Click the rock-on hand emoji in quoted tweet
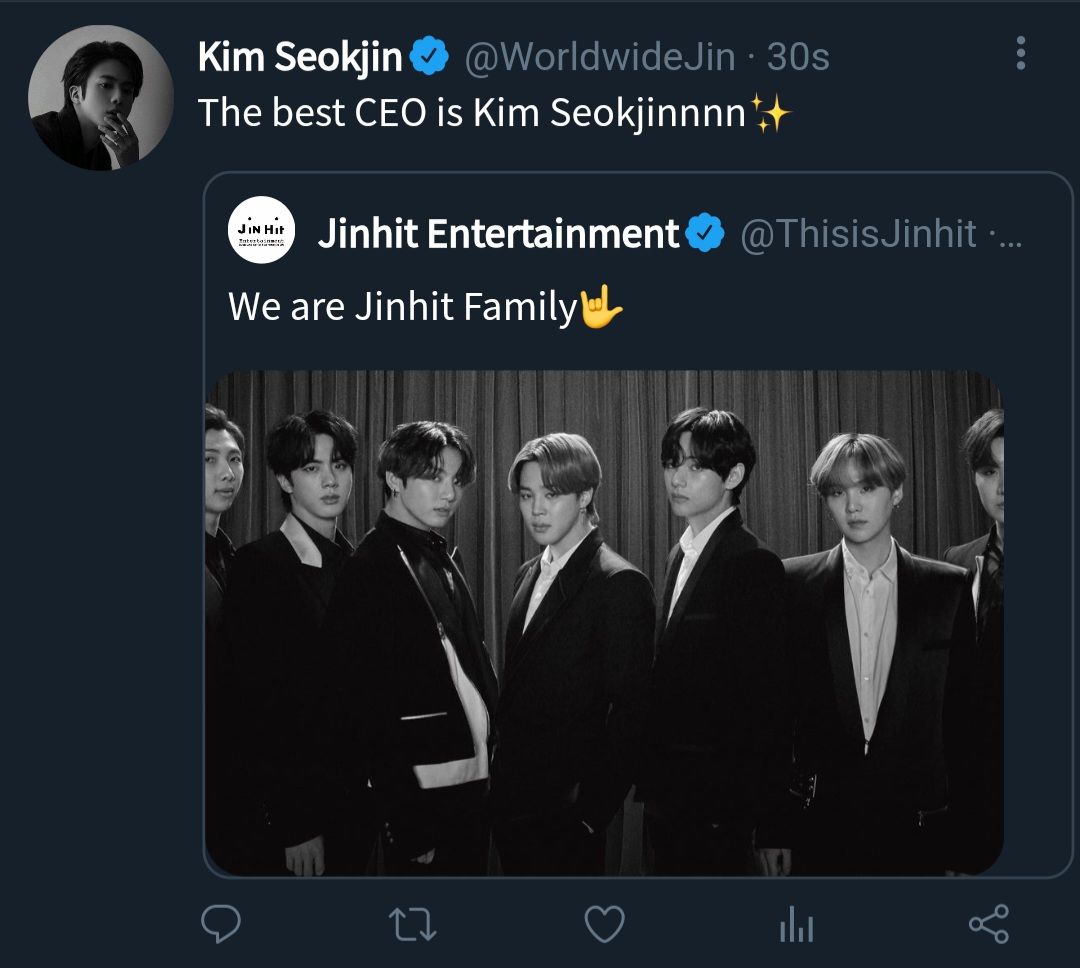 coord(602,306)
